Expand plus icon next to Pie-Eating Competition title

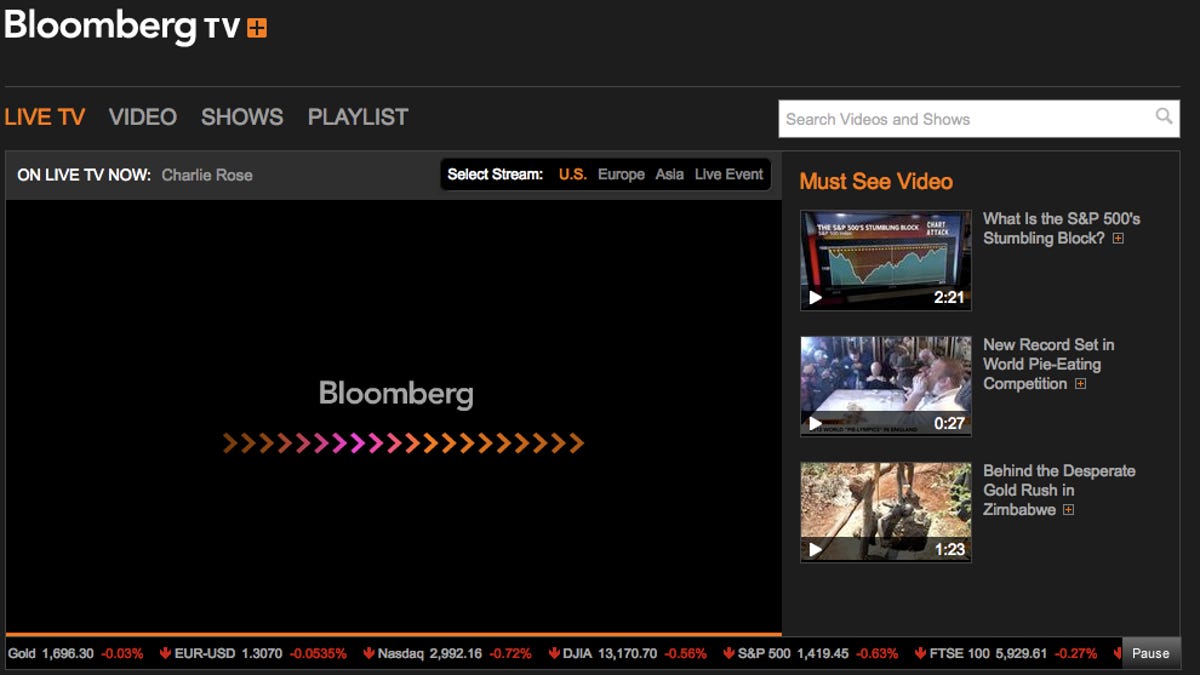tap(1080, 385)
